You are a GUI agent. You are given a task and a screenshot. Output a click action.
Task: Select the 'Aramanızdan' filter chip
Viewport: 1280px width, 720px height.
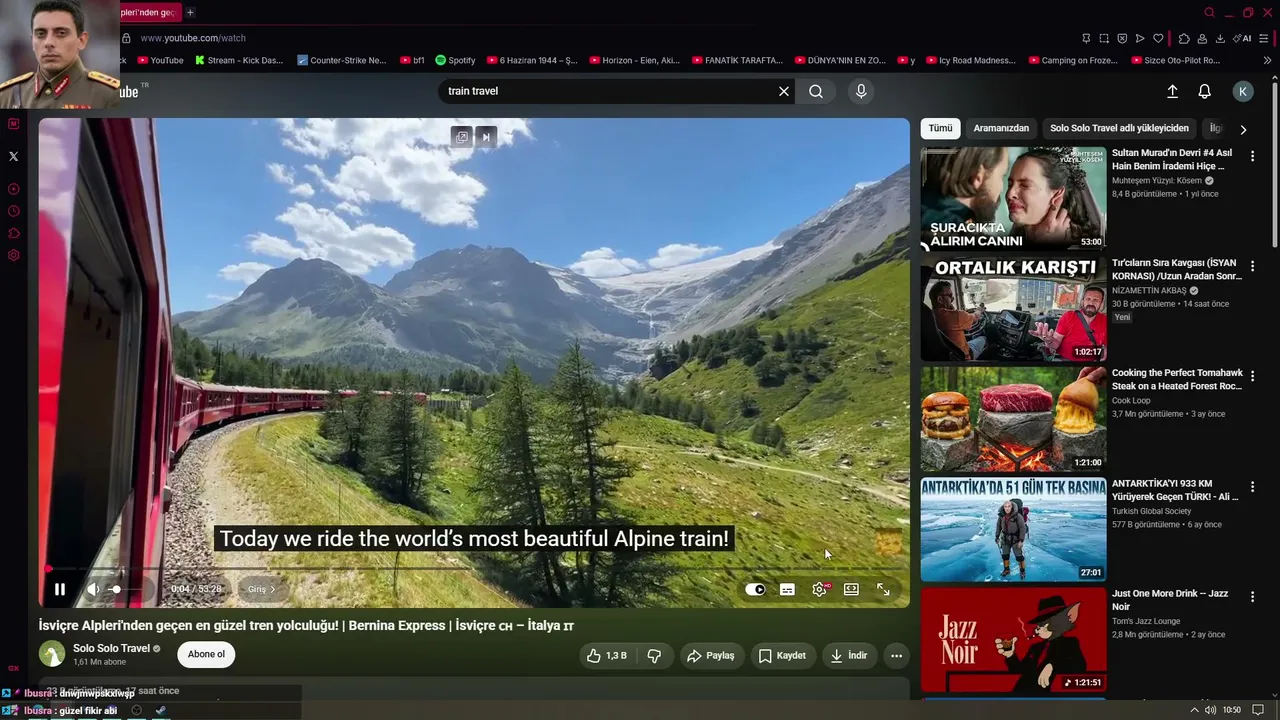click(x=1001, y=128)
